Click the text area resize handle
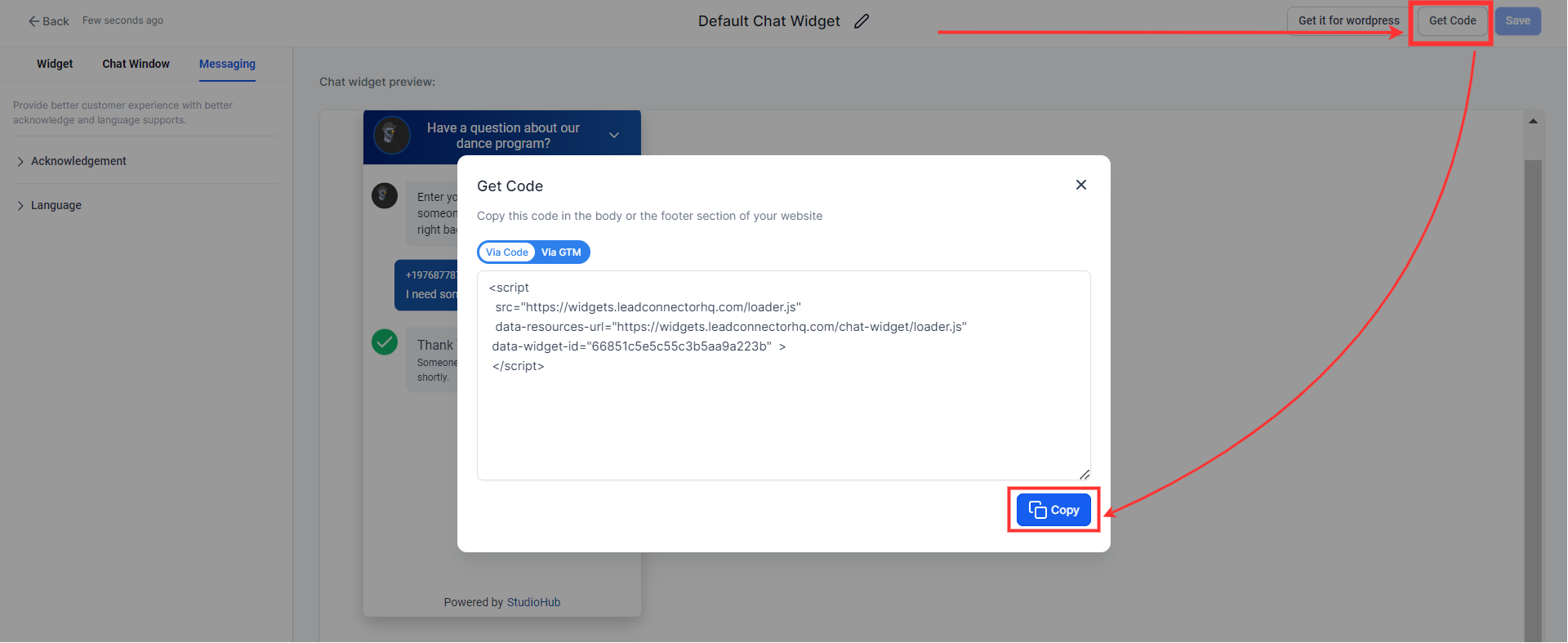This screenshot has width=1568, height=643. (x=1085, y=474)
